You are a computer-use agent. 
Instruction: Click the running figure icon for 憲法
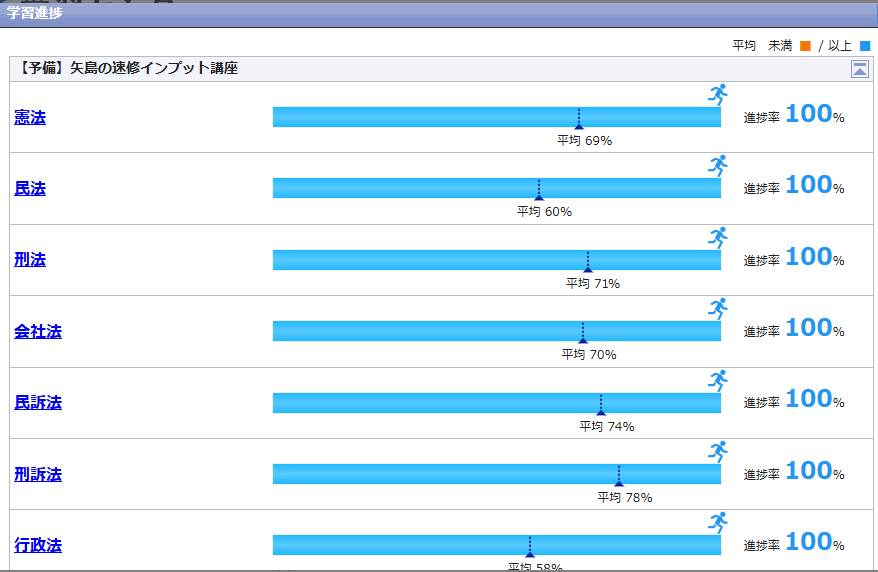(718, 95)
